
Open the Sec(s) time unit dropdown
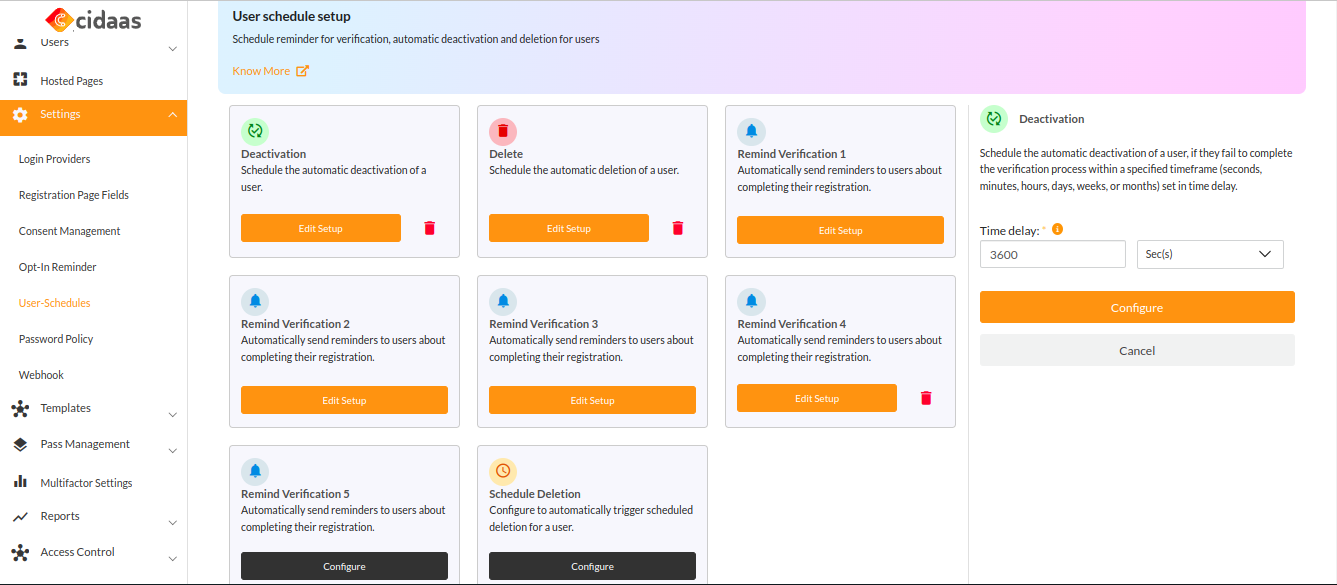pyautogui.click(x=1209, y=254)
